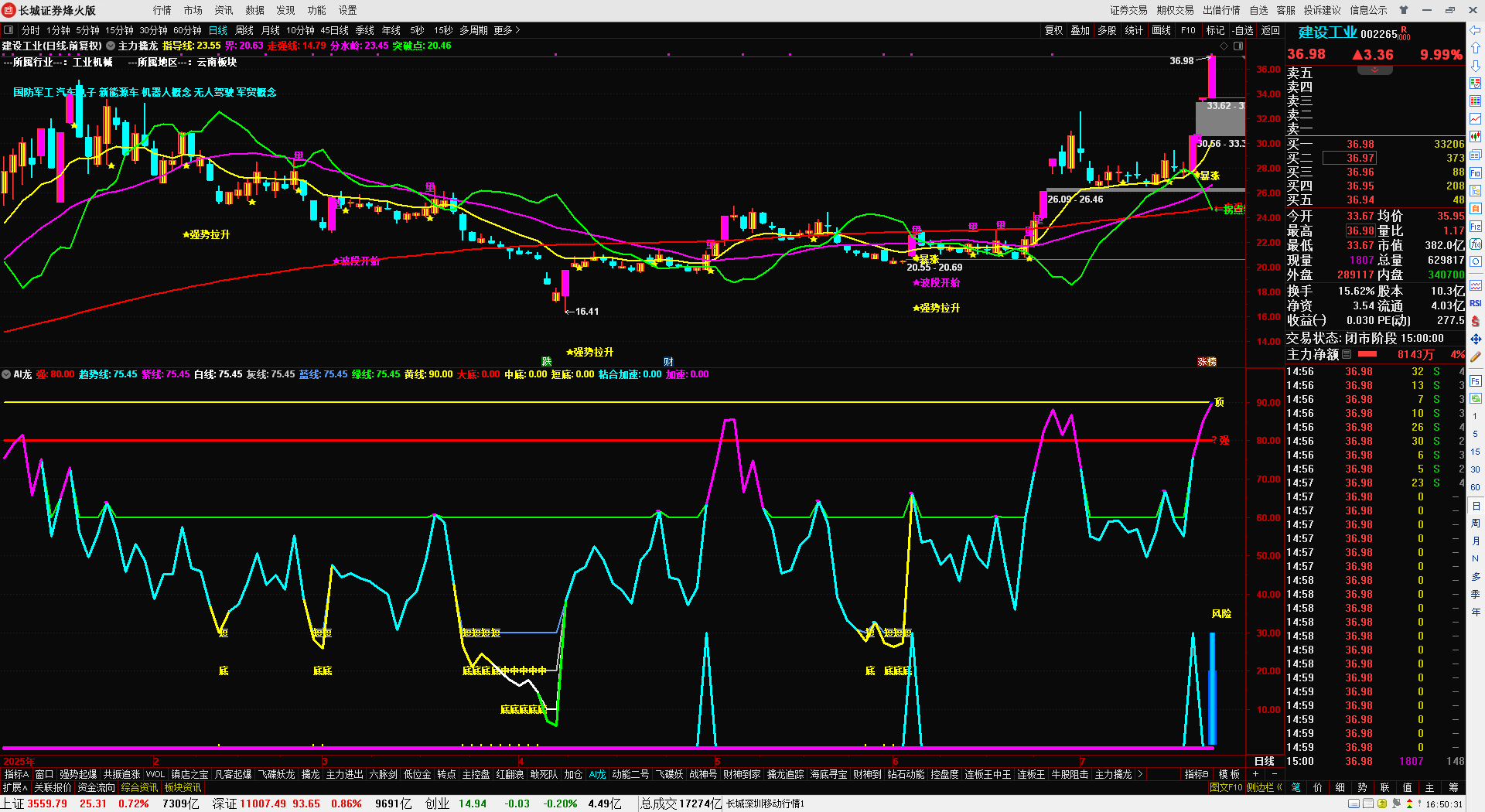This screenshot has width=1485, height=812.
Task: Click the blue four-way move arrows icon
Action: (x=1475, y=339)
